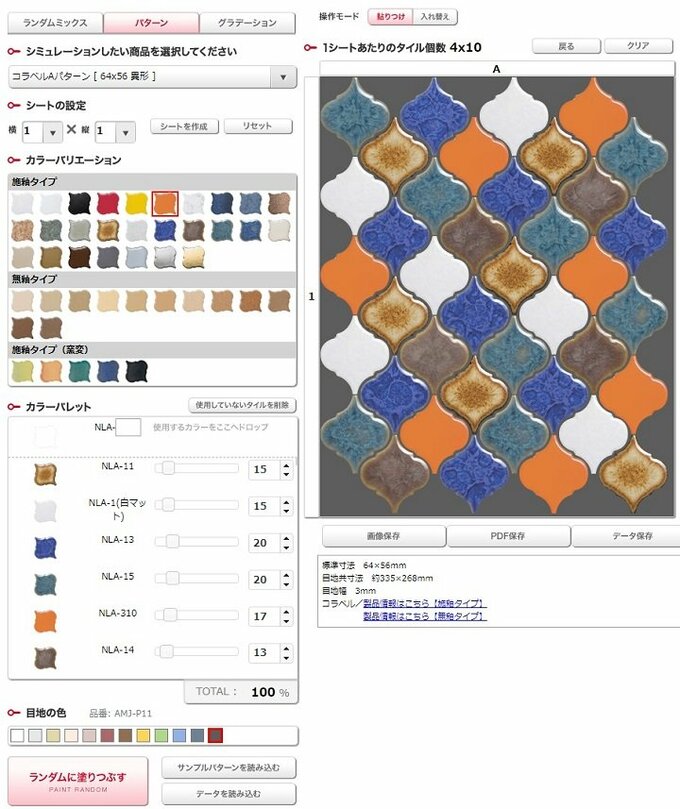Choose the selected orange glazed tile swatch

coord(165,203)
